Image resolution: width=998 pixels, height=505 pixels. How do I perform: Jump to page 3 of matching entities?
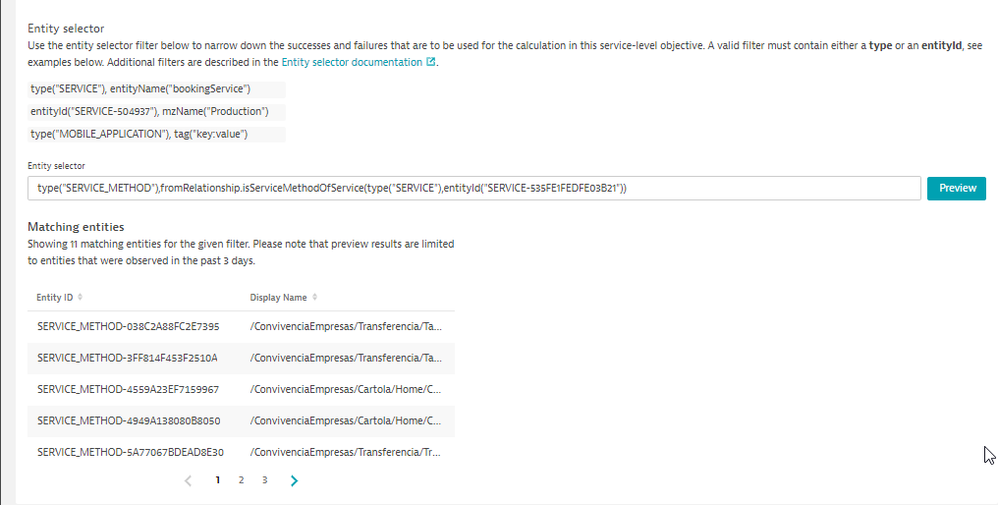point(264,480)
